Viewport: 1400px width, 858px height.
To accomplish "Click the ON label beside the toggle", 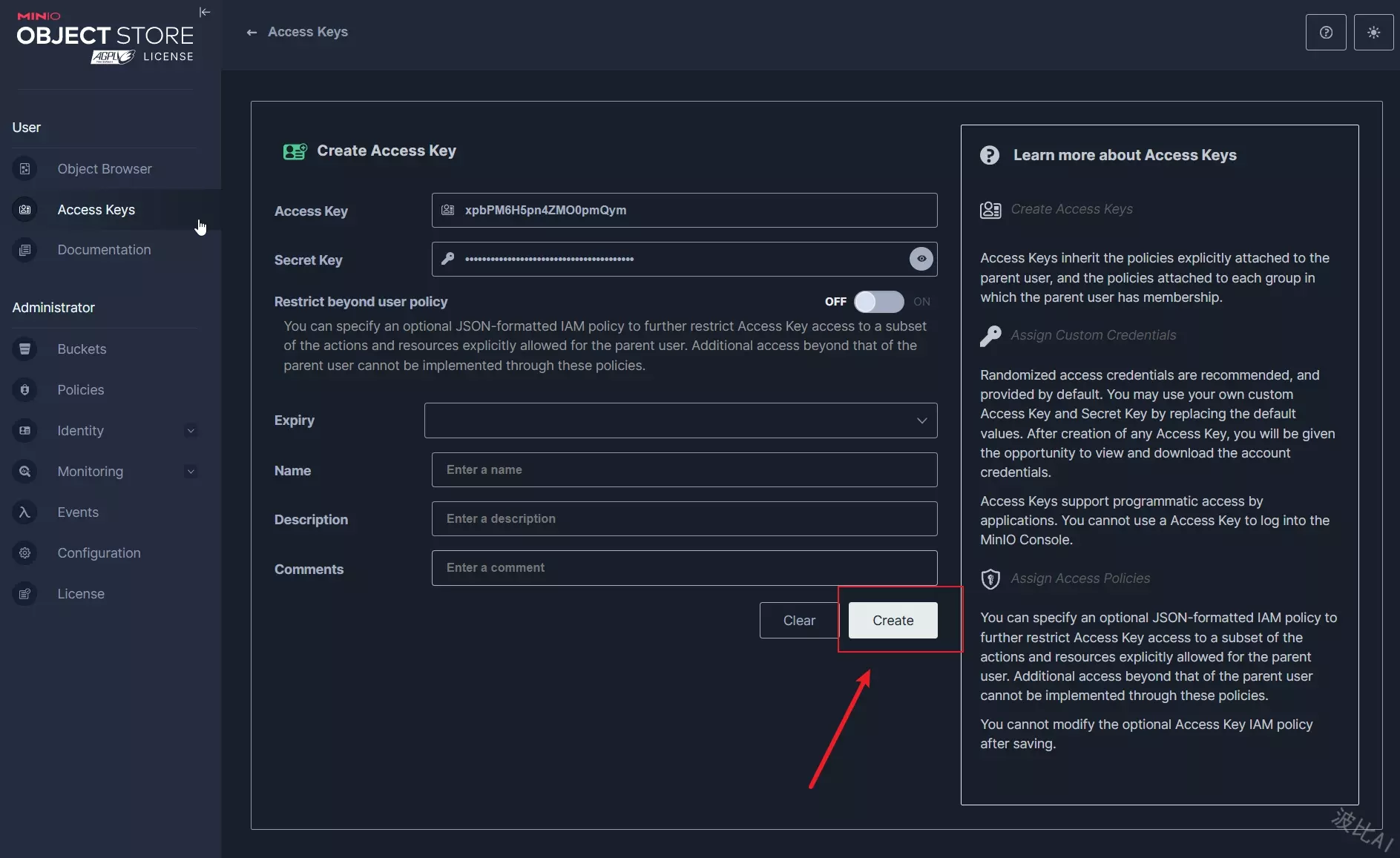I will tap(921, 302).
